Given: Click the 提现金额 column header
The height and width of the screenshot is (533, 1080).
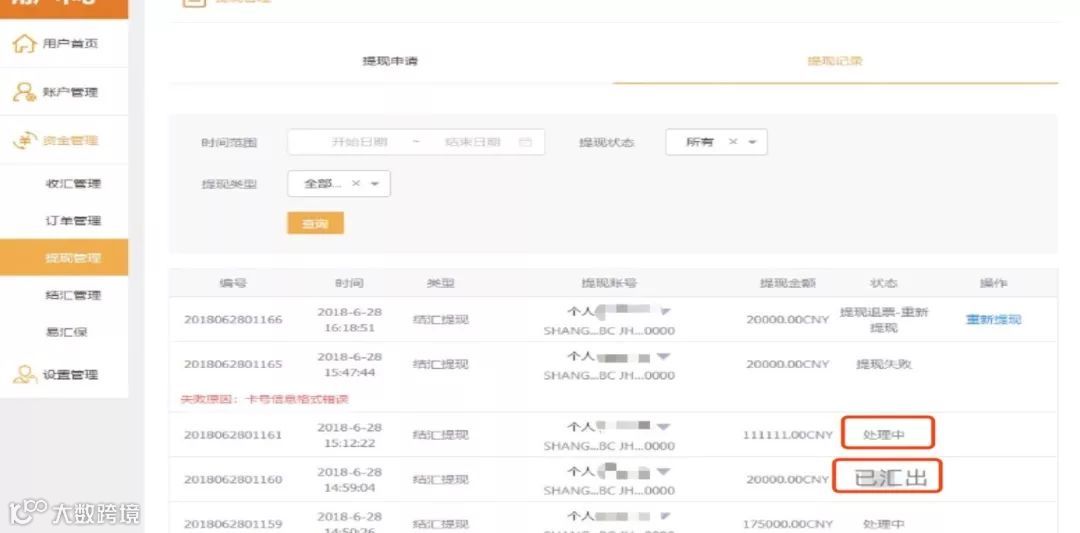Looking at the screenshot, I should tap(787, 283).
